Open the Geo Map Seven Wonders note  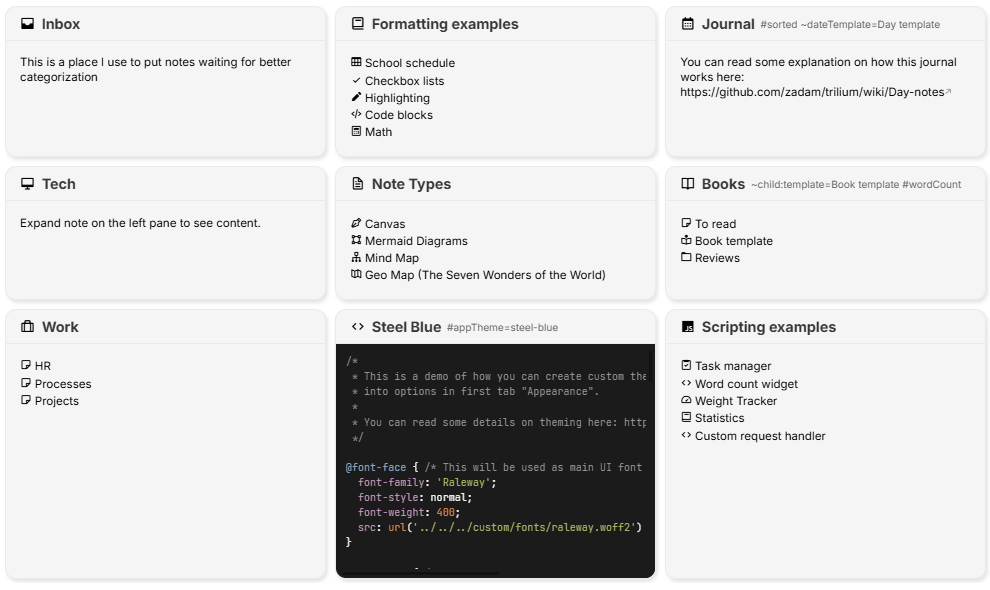tap(485, 275)
